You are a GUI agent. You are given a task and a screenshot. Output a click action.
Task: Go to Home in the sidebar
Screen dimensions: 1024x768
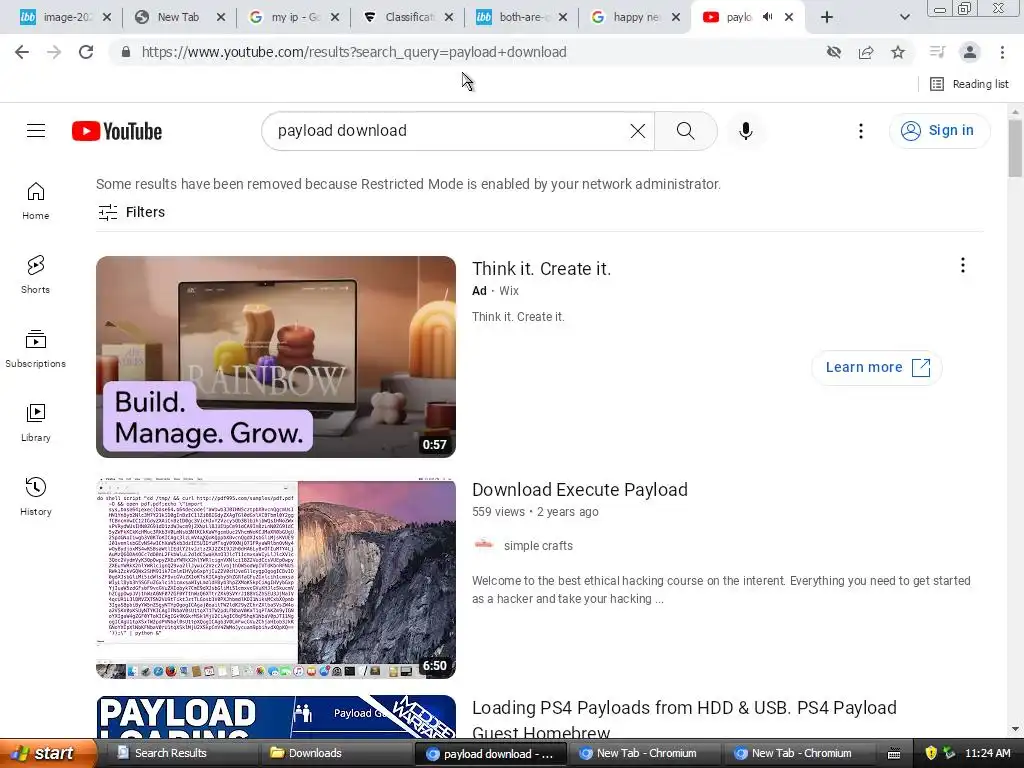[x=36, y=200]
